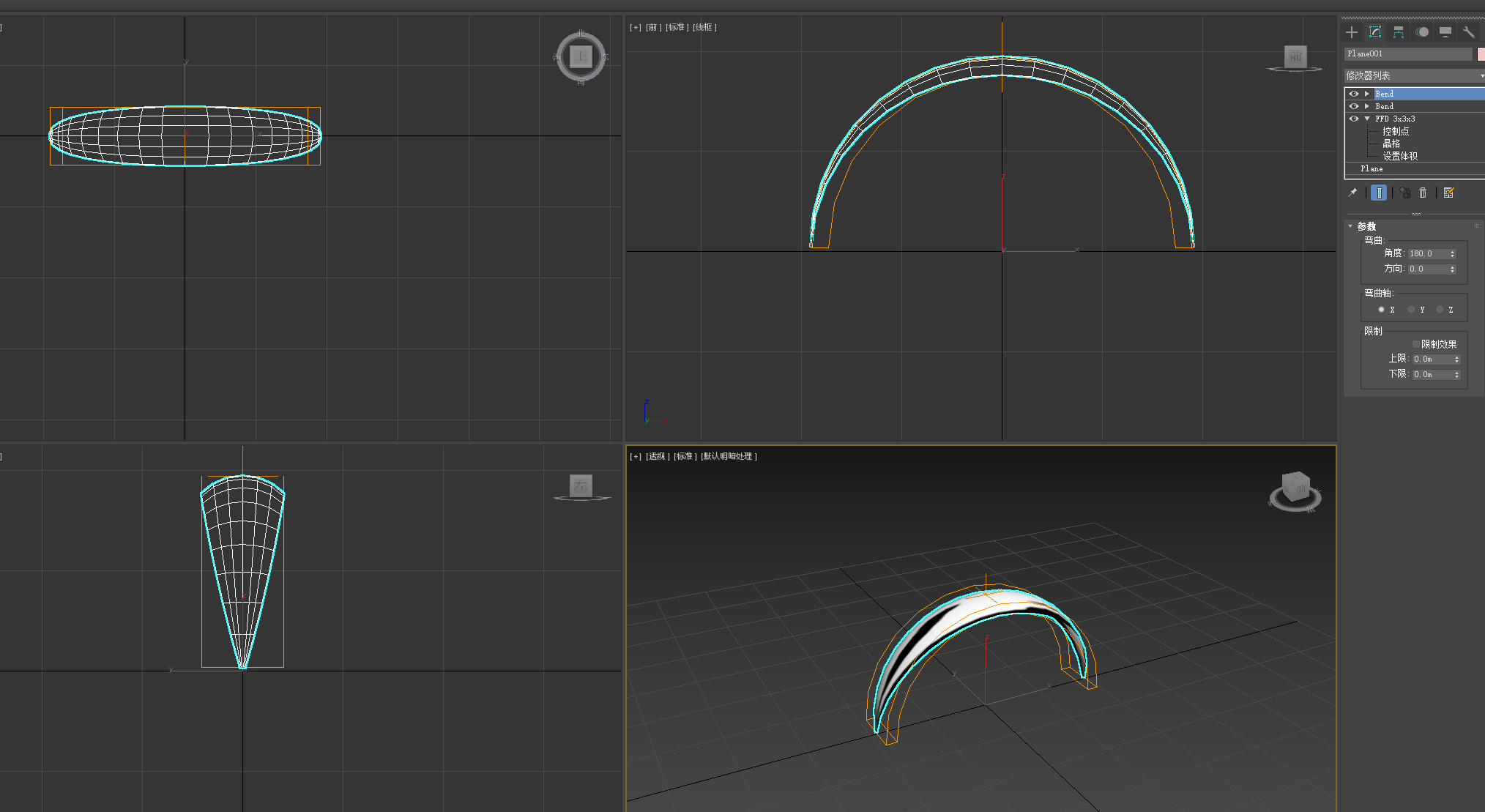Click the Pin Stack icon

pyautogui.click(x=1352, y=193)
